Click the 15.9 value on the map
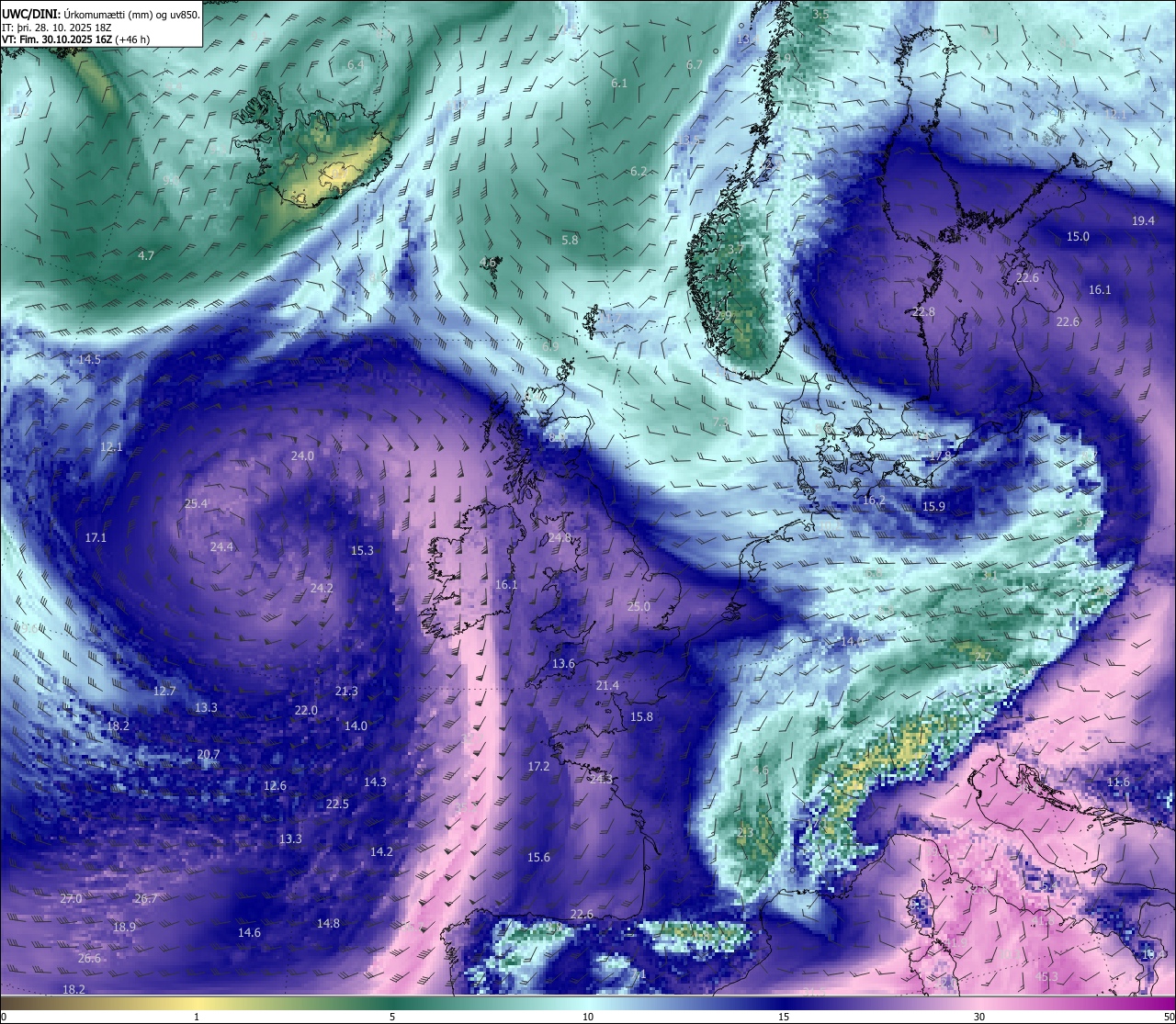The width and height of the screenshot is (1176, 1024). [933, 506]
